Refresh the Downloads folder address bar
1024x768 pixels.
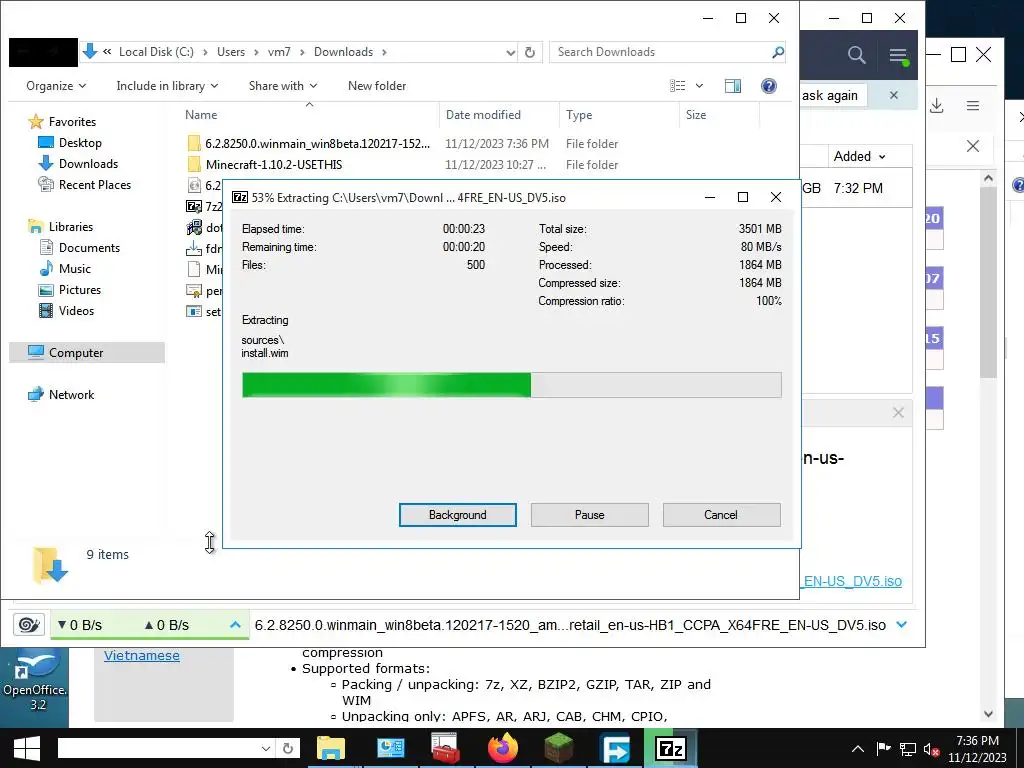coord(530,52)
